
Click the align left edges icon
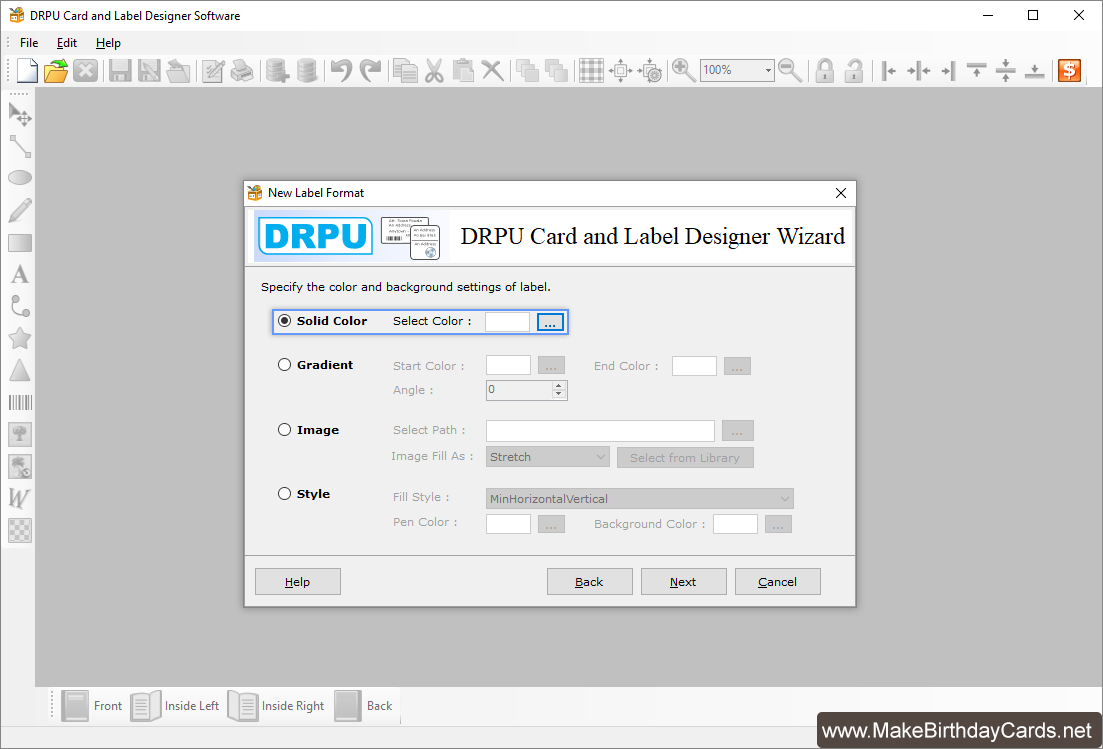(889, 70)
